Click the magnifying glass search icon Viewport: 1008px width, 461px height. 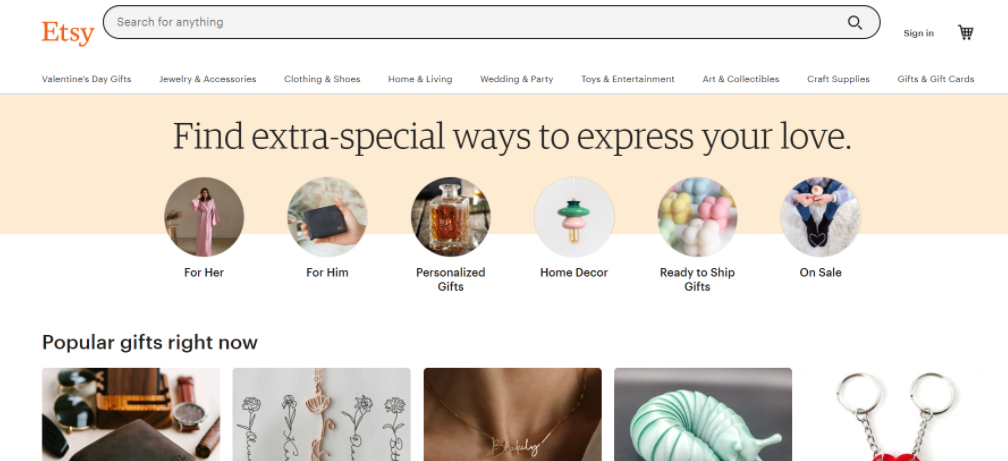click(x=854, y=23)
